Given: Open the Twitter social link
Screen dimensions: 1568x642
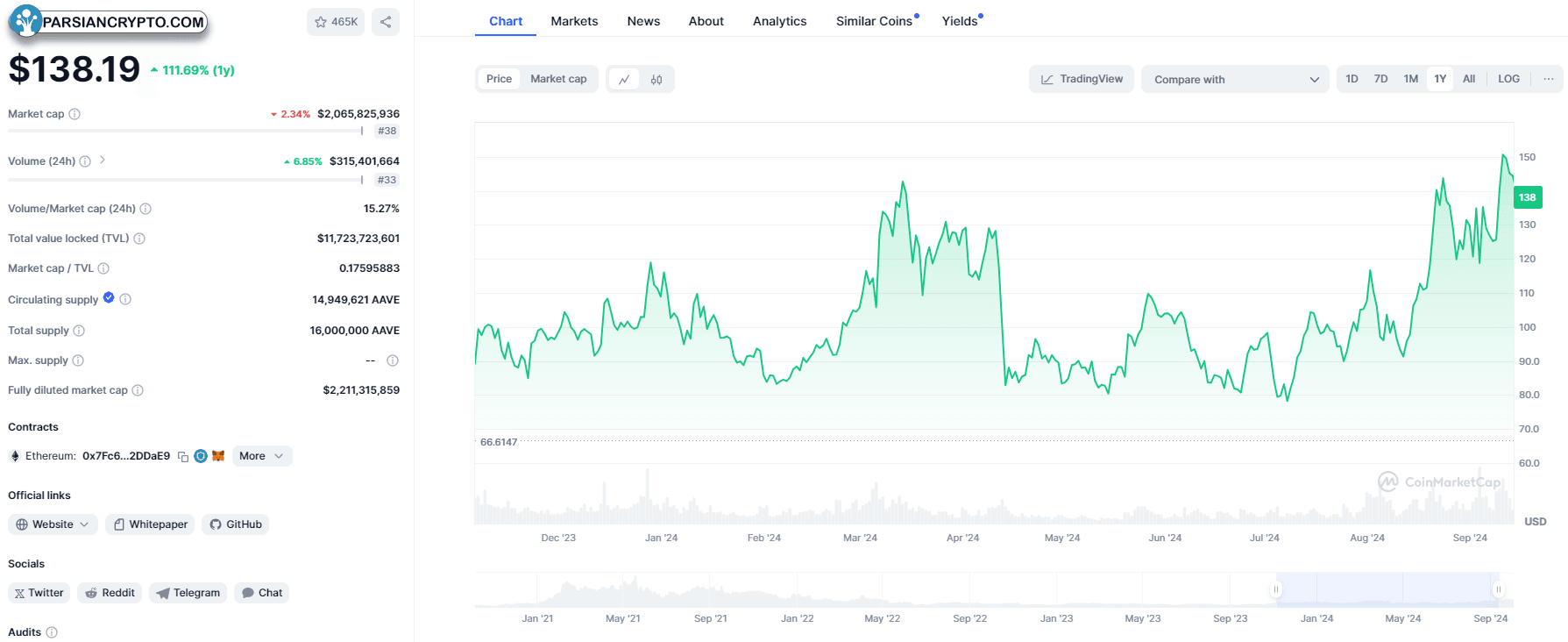Looking at the screenshot, I should point(39,593).
